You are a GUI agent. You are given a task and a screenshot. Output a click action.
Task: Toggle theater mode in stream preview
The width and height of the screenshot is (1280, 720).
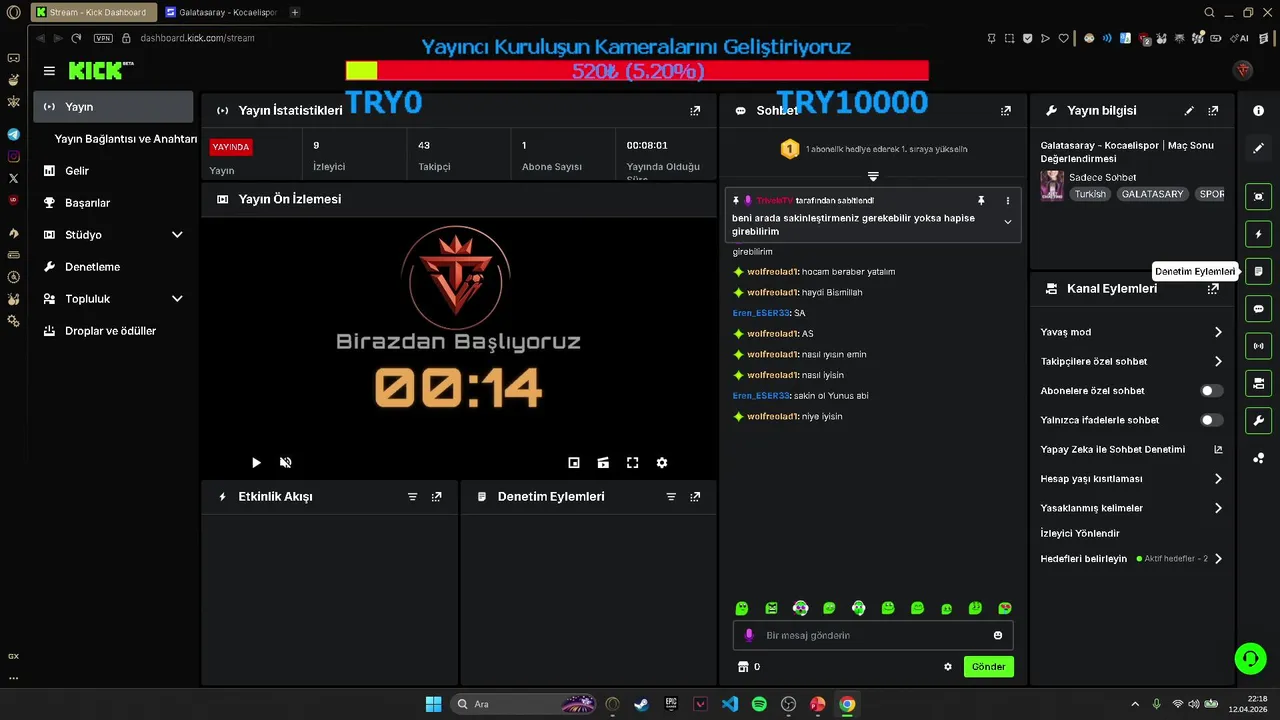603,463
